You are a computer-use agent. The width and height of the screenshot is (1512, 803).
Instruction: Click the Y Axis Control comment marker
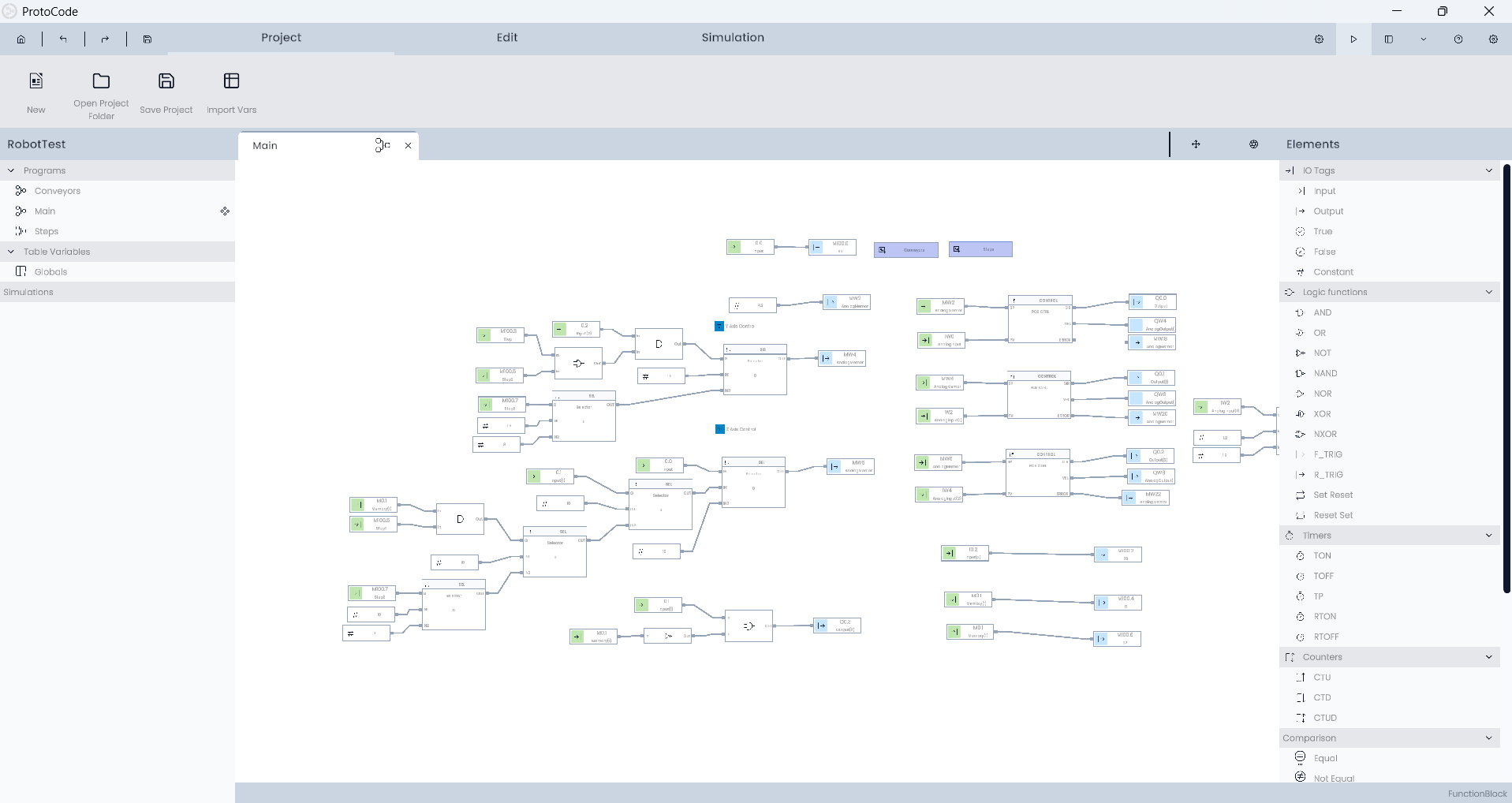(x=719, y=326)
